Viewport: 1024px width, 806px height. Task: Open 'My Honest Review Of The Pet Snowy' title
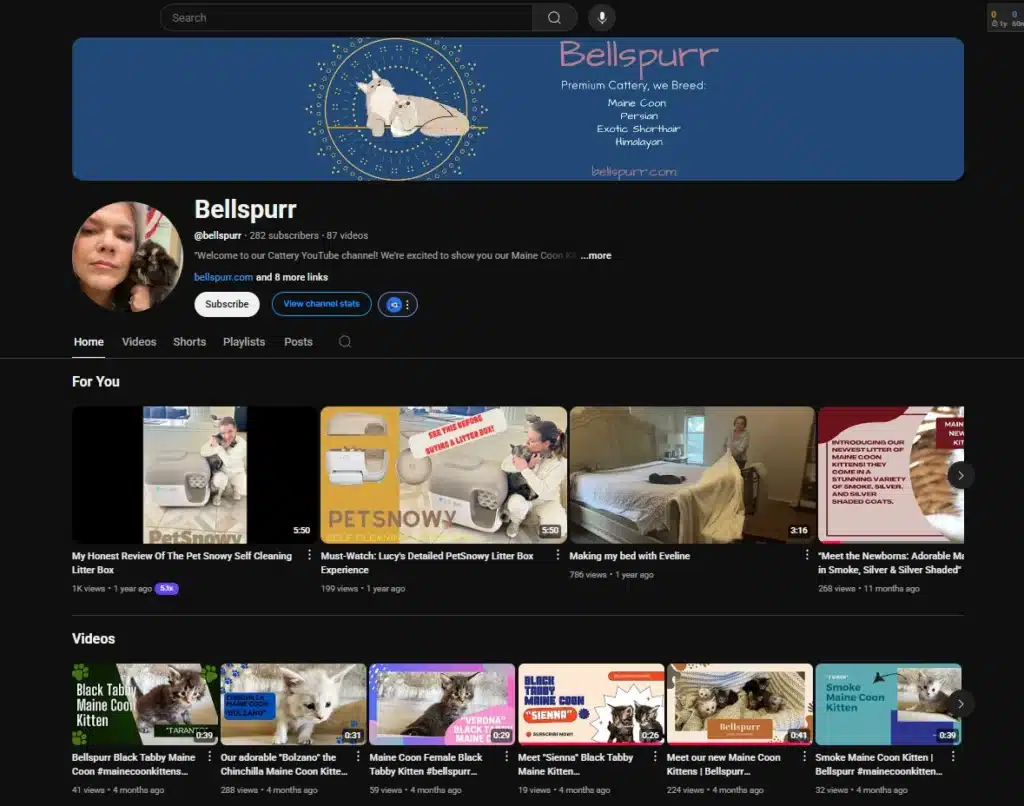tap(182, 562)
